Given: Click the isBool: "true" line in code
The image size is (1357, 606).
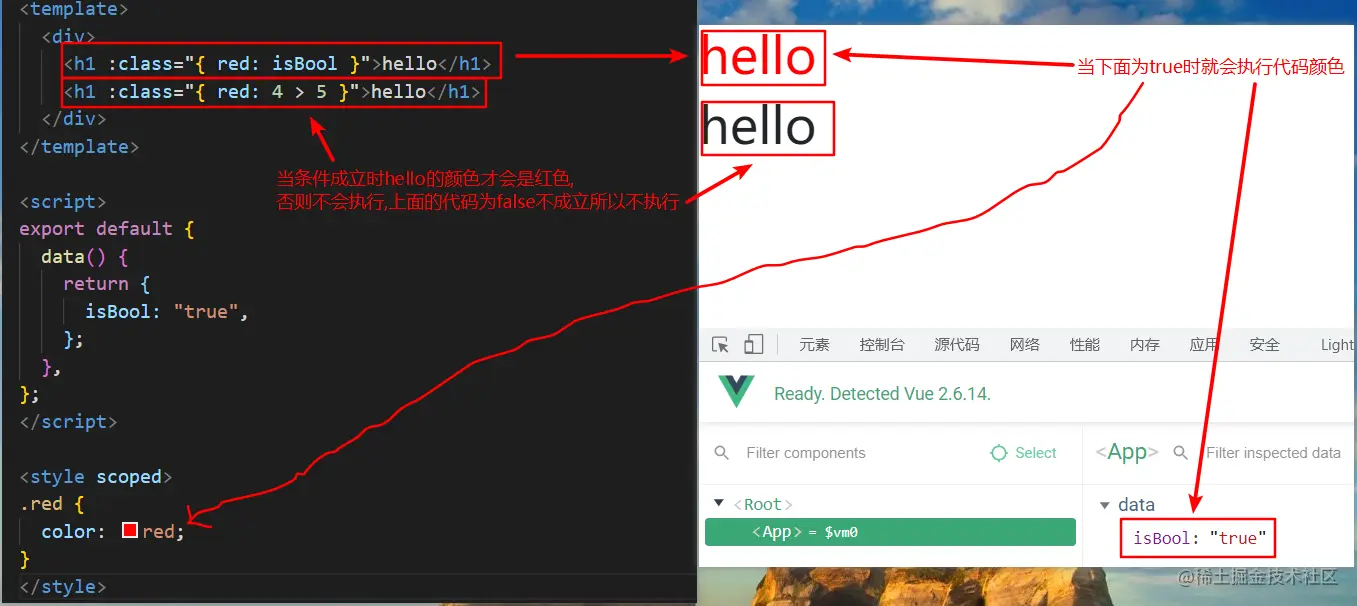Looking at the screenshot, I should click(166, 311).
